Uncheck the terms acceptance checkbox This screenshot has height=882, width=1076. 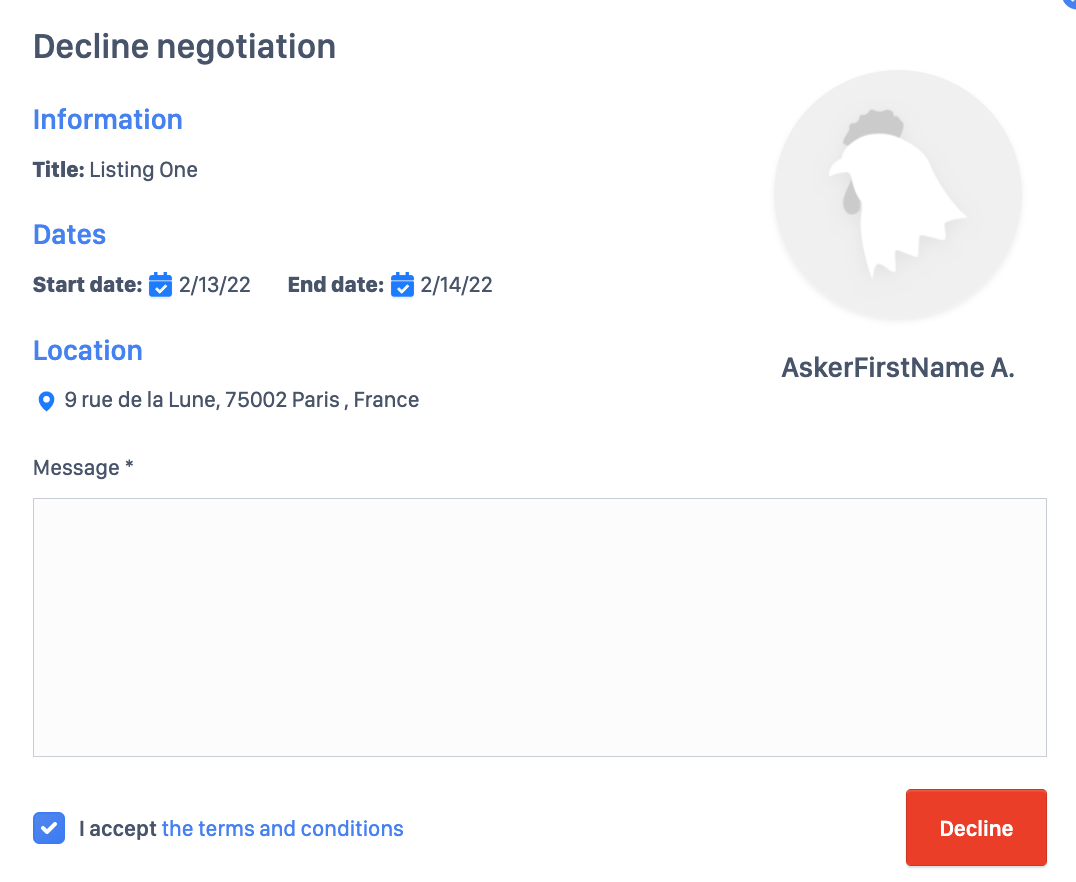pos(49,828)
